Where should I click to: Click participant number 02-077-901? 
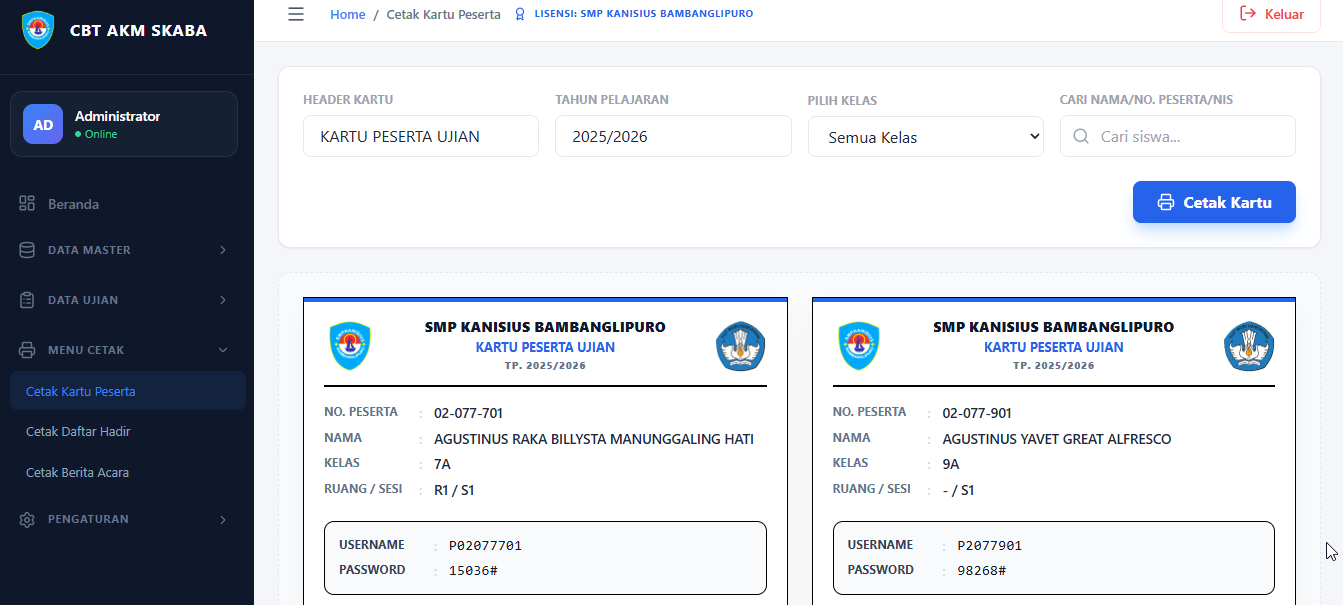click(x=977, y=413)
